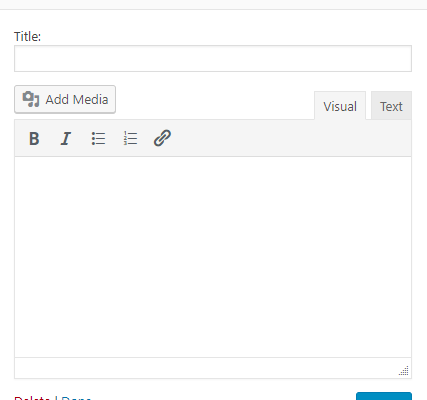Screen dimensions: 427x400
Task: Insert a numbered list
Action: click(130, 138)
